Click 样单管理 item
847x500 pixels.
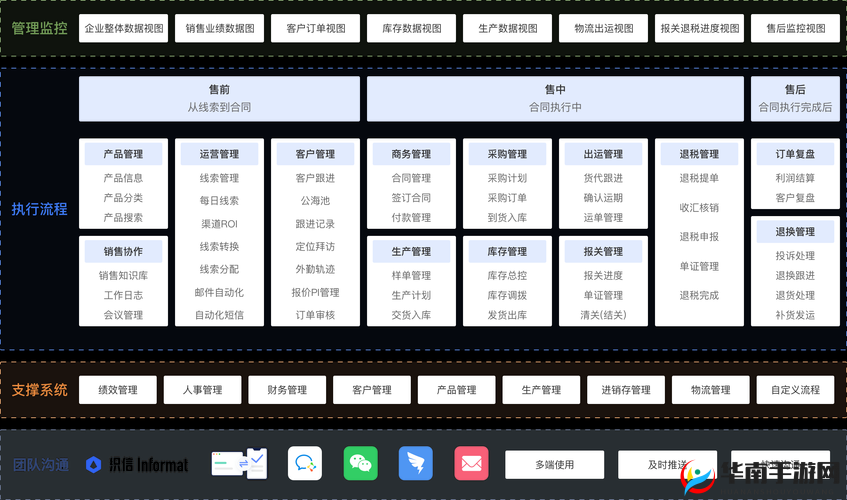coord(411,276)
